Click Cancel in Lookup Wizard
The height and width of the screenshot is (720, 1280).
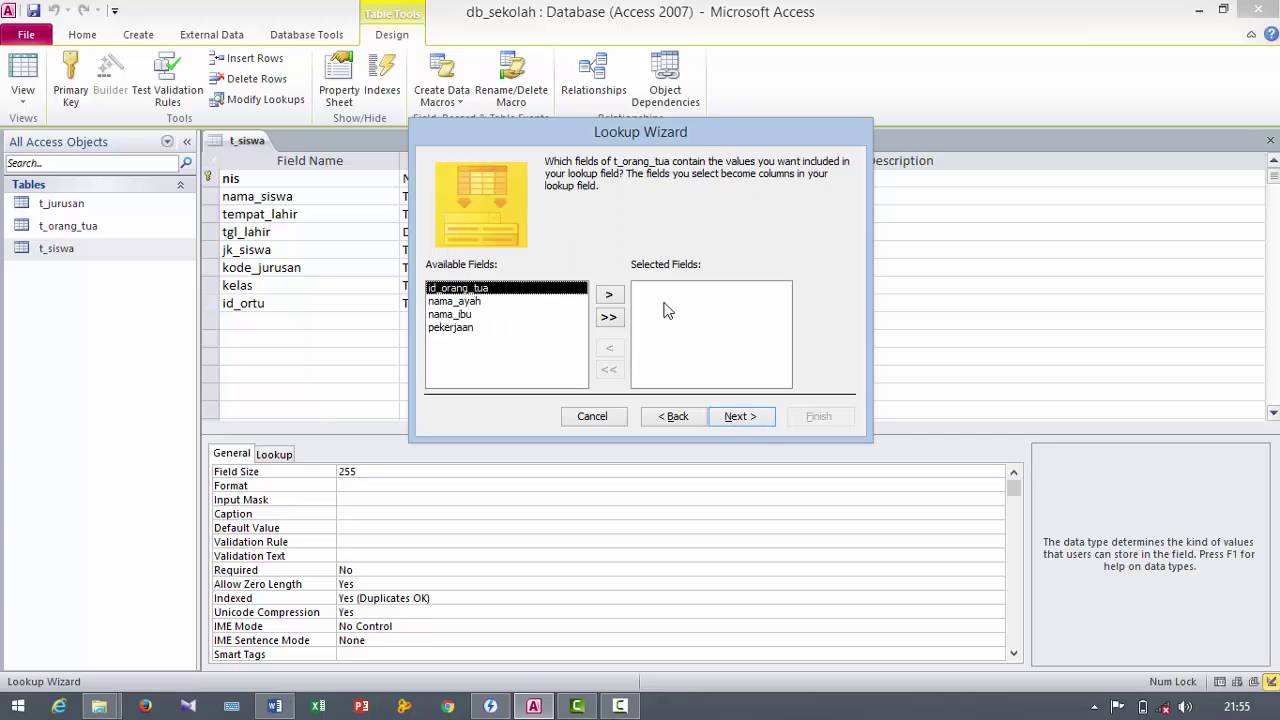(592, 416)
